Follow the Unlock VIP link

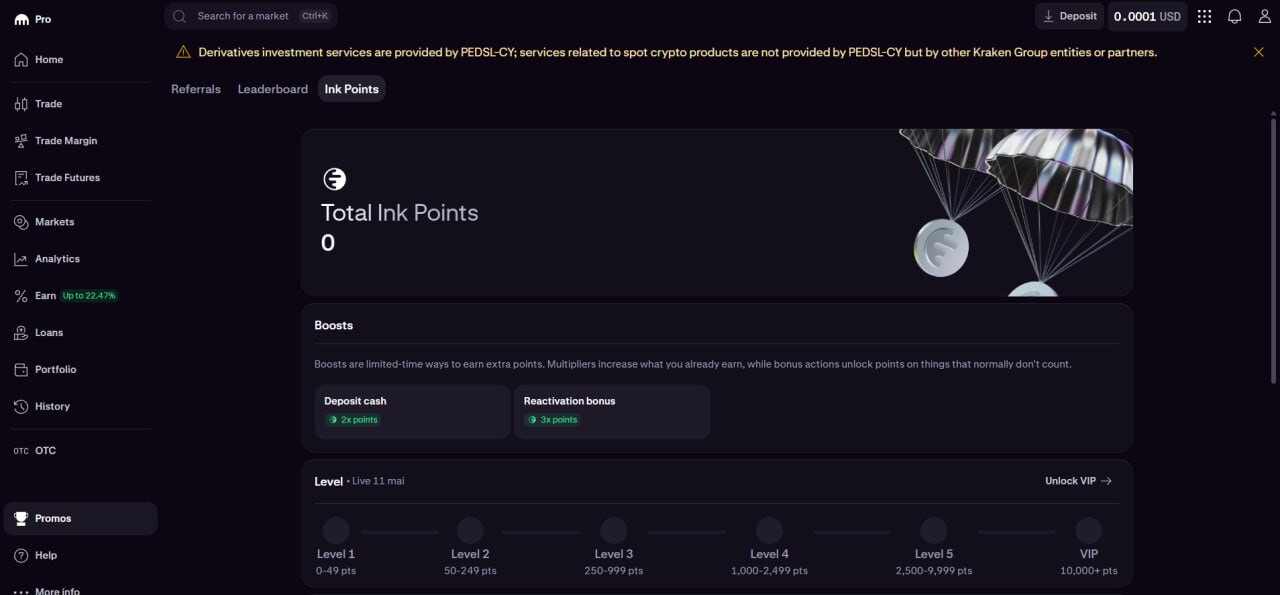[x=1079, y=481]
